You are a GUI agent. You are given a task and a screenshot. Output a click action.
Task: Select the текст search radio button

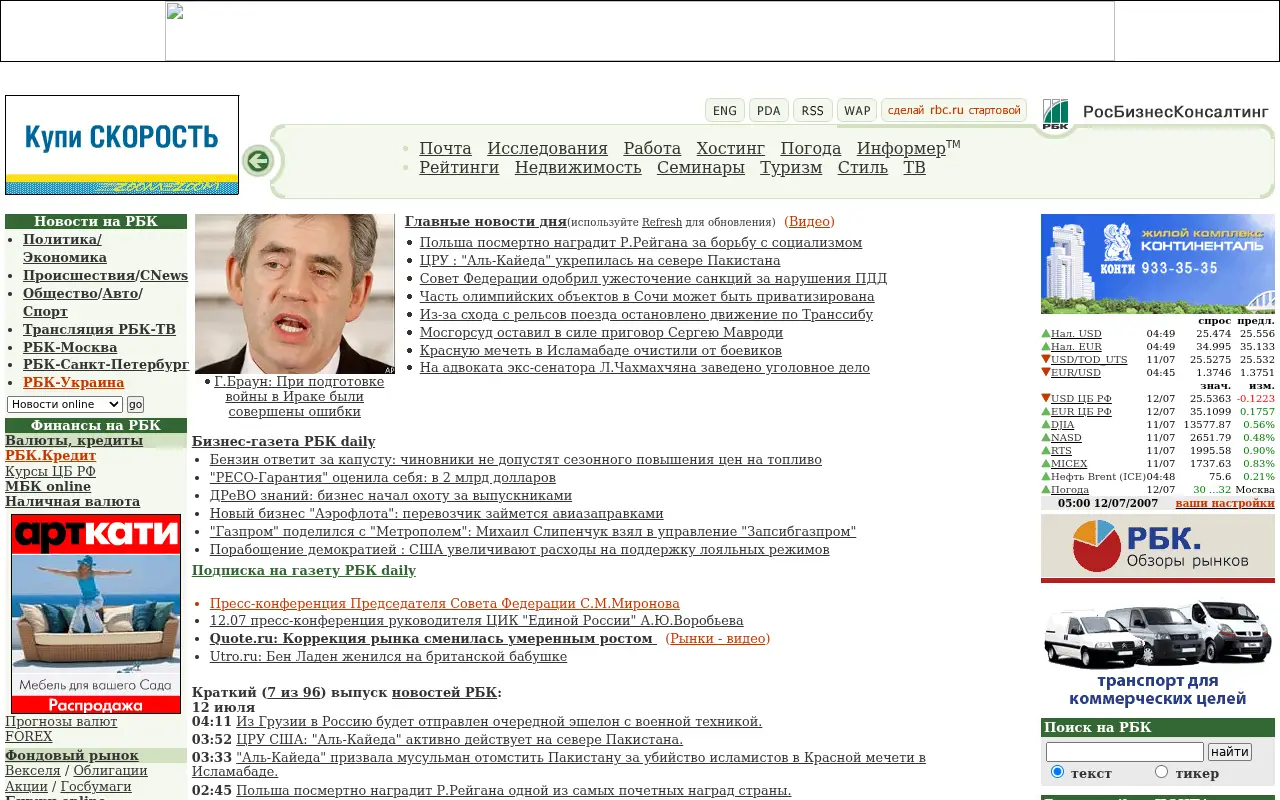click(x=1057, y=772)
